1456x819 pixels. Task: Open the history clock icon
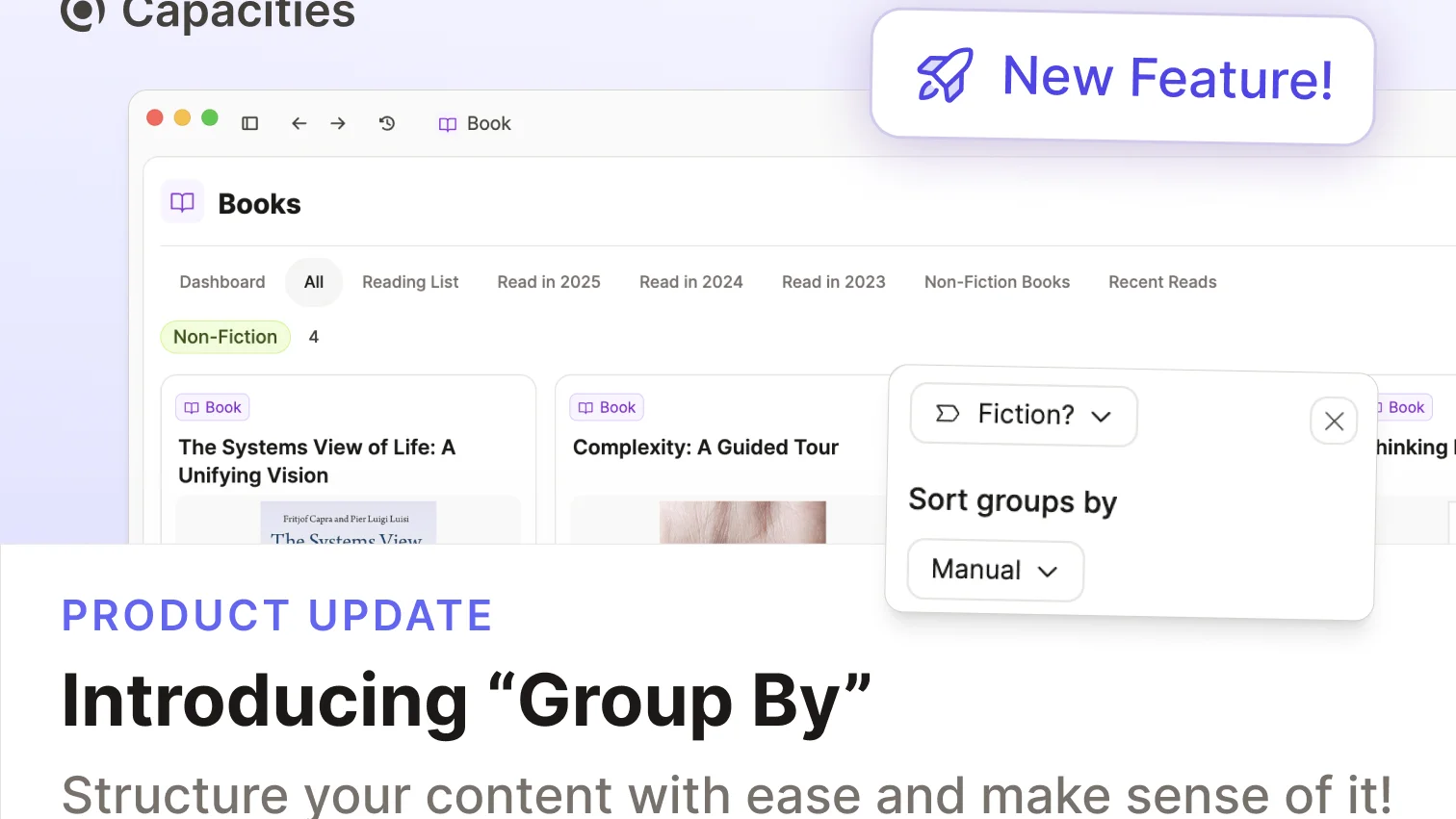(387, 123)
